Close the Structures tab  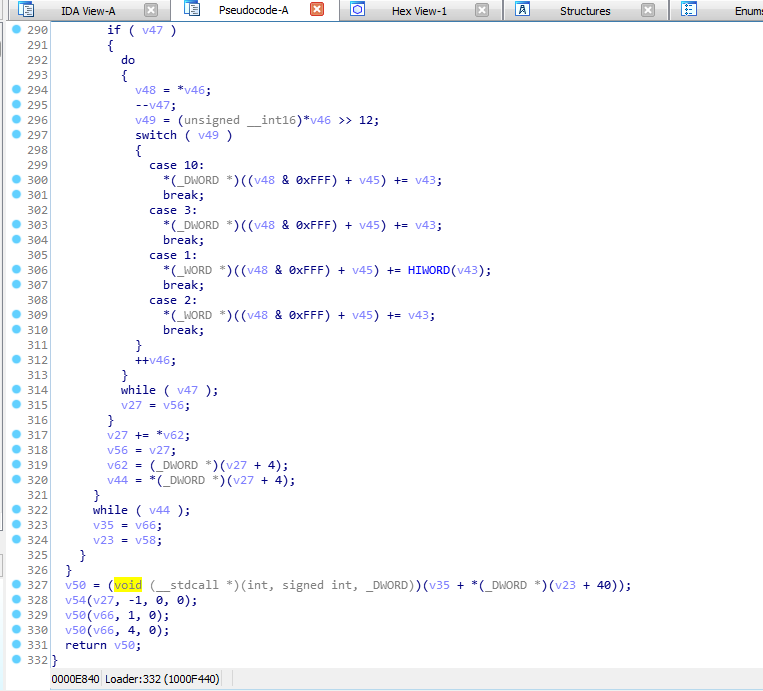648,11
